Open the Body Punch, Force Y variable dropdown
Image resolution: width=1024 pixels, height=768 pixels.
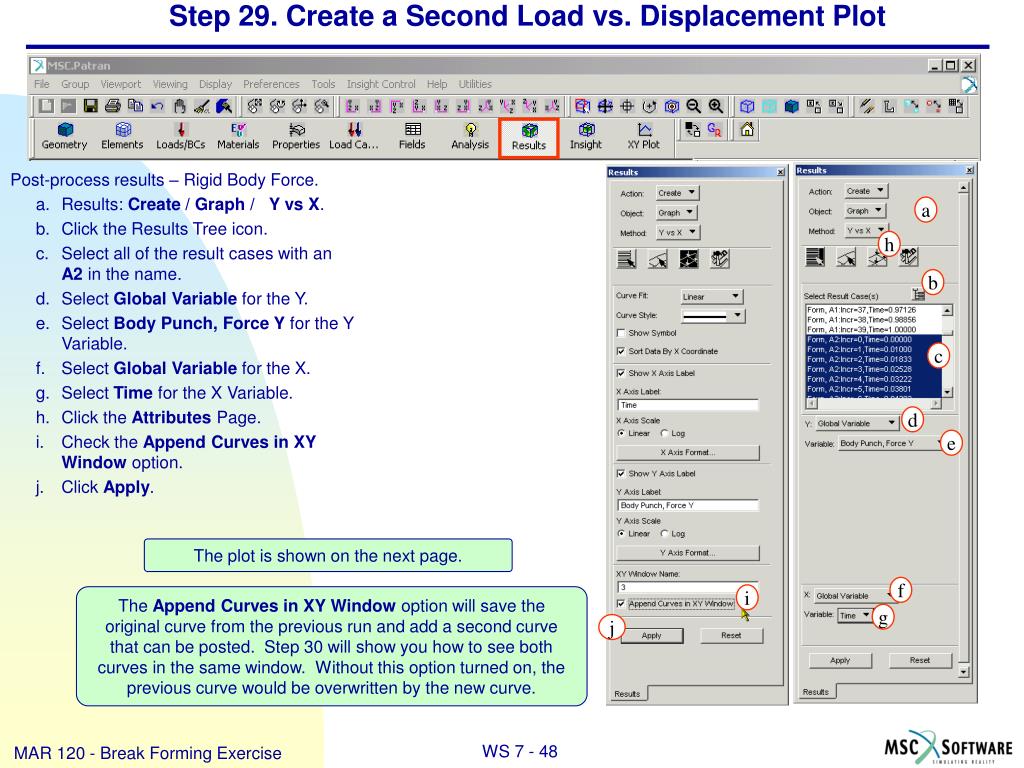[891, 443]
